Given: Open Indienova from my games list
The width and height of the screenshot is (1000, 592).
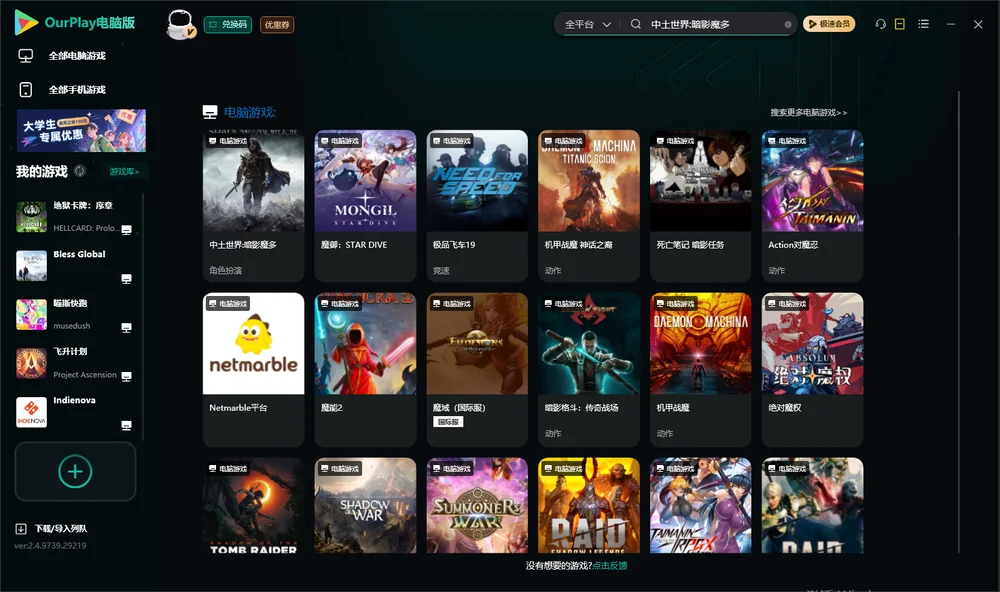Looking at the screenshot, I should 75,412.
